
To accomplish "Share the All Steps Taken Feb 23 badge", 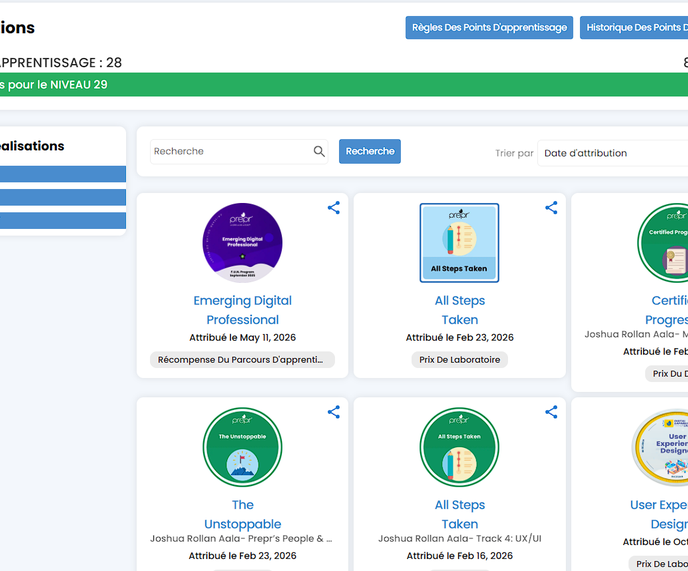I will (551, 208).
